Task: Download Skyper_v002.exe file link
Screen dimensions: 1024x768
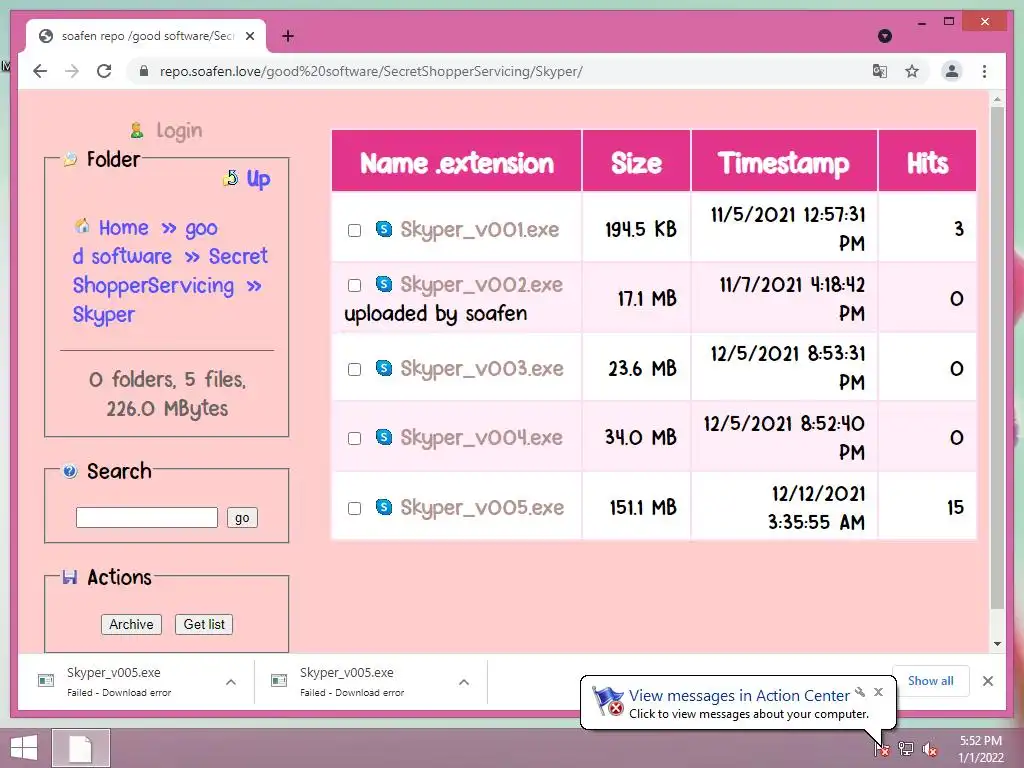Action: coord(481,285)
